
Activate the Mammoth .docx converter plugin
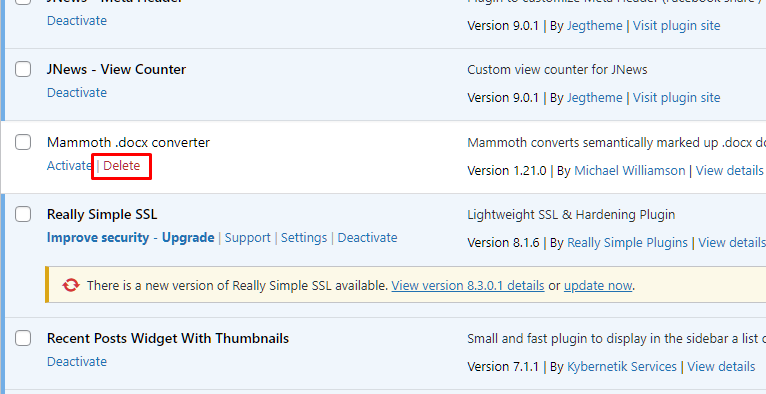[x=69, y=166]
